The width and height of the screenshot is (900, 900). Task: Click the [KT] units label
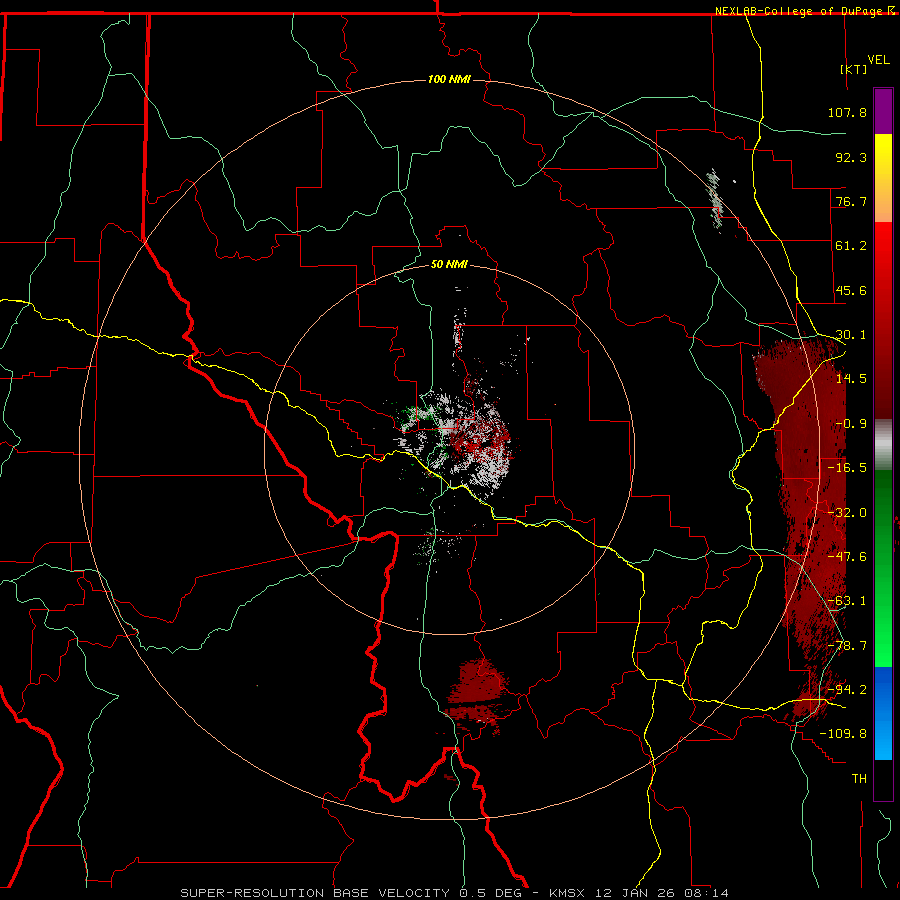(854, 69)
